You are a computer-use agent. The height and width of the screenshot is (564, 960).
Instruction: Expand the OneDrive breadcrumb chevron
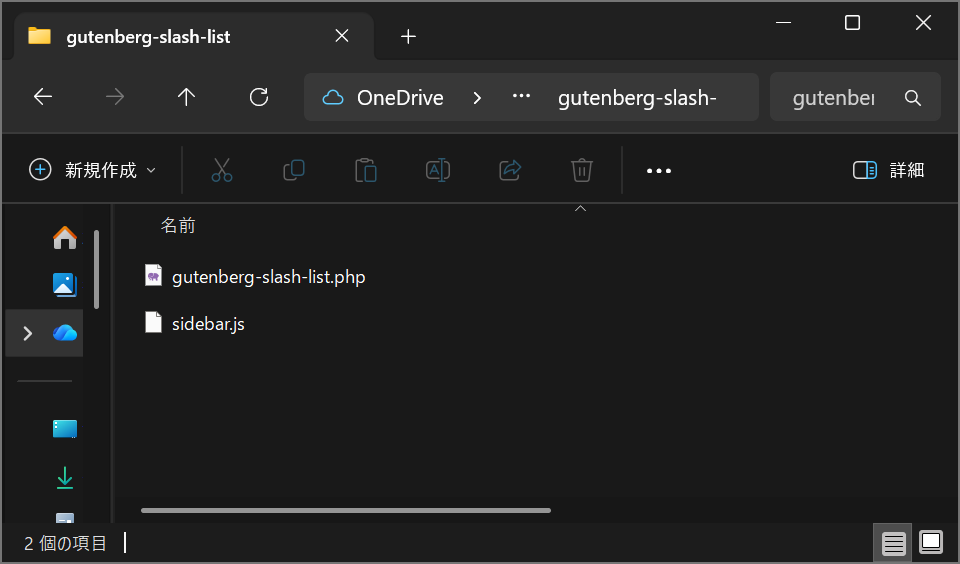477,97
